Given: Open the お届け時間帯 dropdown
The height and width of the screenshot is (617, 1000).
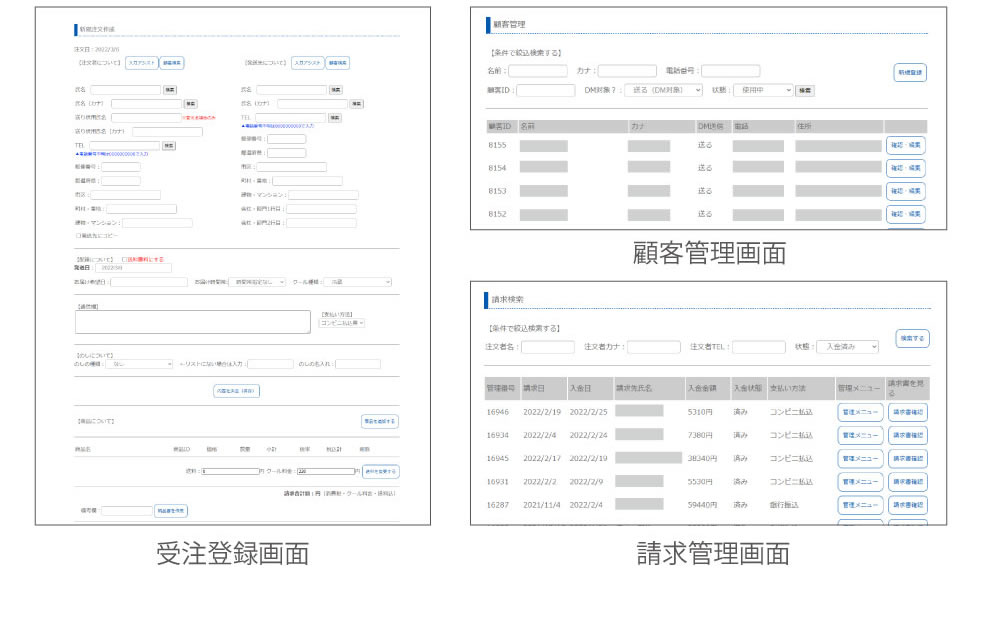Looking at the screenshot, I should (256, 282).
